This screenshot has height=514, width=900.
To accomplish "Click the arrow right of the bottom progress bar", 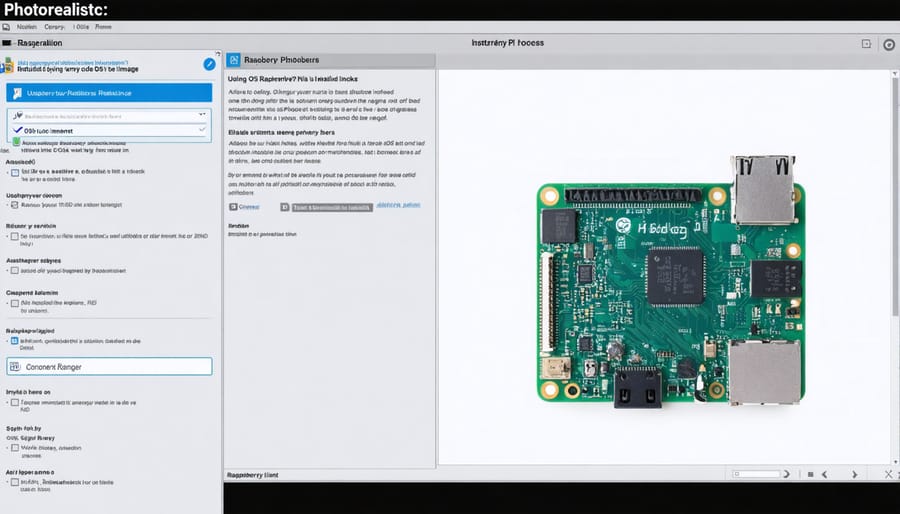I will (x=786, y=474).
